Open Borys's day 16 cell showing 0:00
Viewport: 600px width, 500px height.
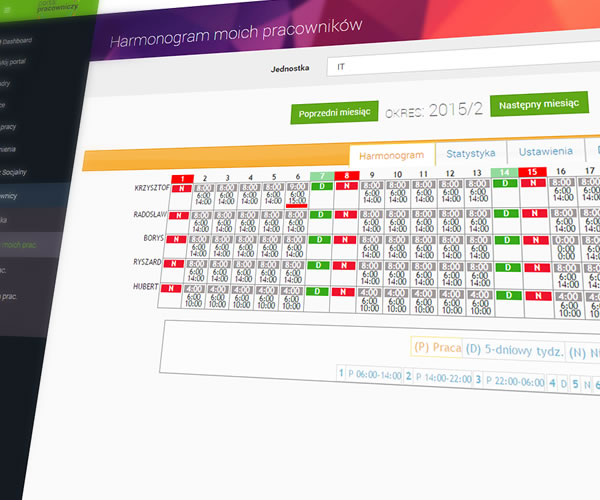point(566,248)
